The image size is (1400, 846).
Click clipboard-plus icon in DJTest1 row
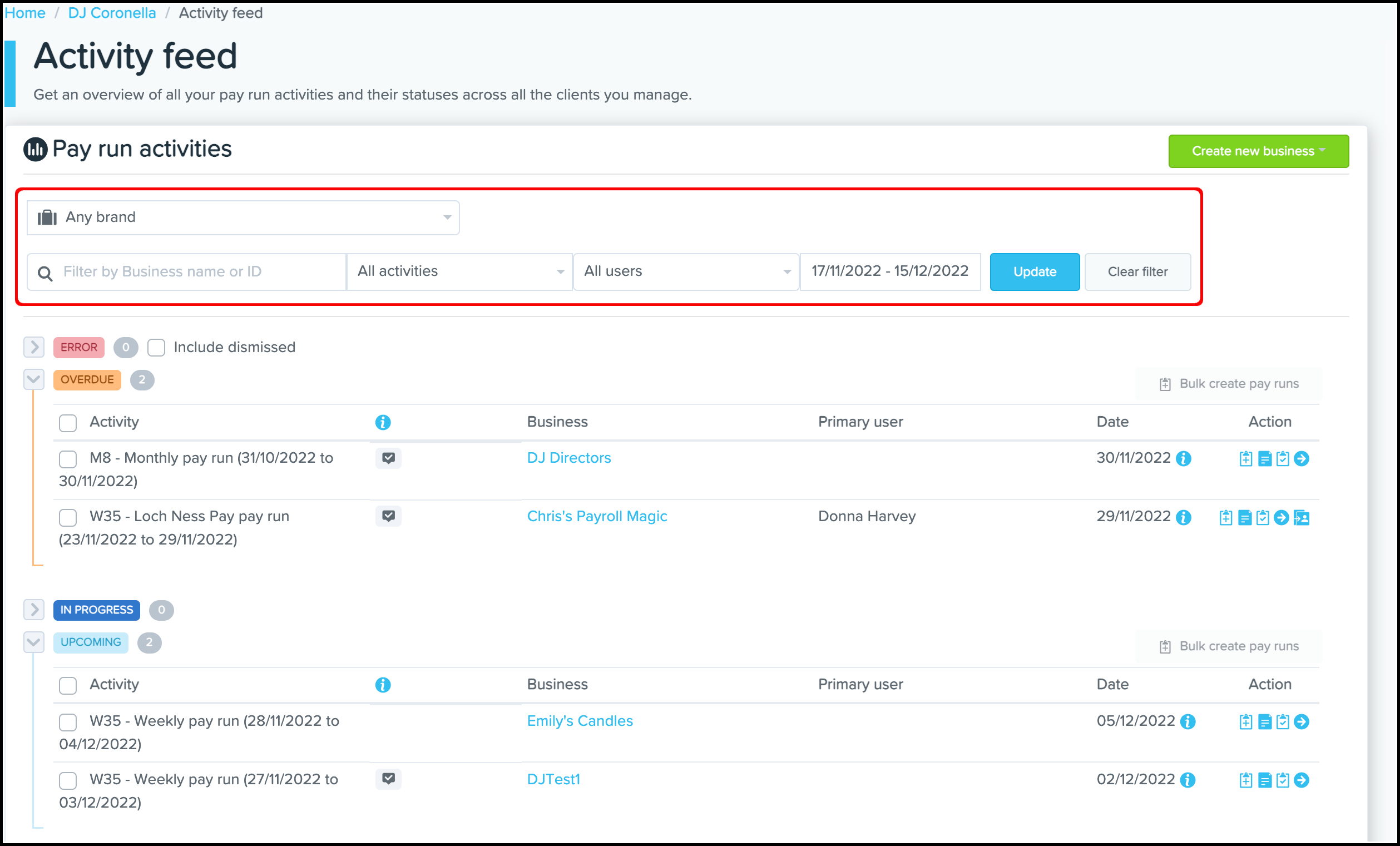point(1245,780)
